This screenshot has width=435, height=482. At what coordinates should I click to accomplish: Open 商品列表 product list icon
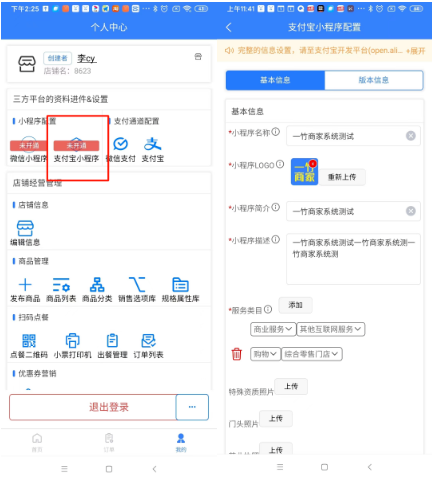[x=61, y=285]
